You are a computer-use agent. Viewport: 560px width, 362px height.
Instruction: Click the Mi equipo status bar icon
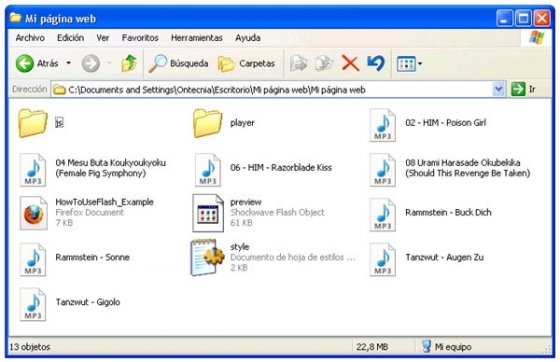click(426, 346)
